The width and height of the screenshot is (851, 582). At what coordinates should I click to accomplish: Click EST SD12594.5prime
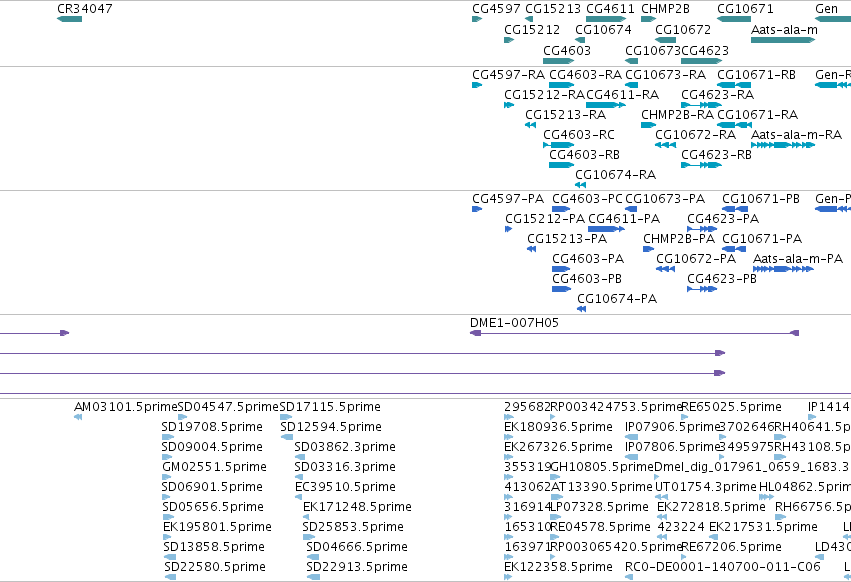(287, 437)
